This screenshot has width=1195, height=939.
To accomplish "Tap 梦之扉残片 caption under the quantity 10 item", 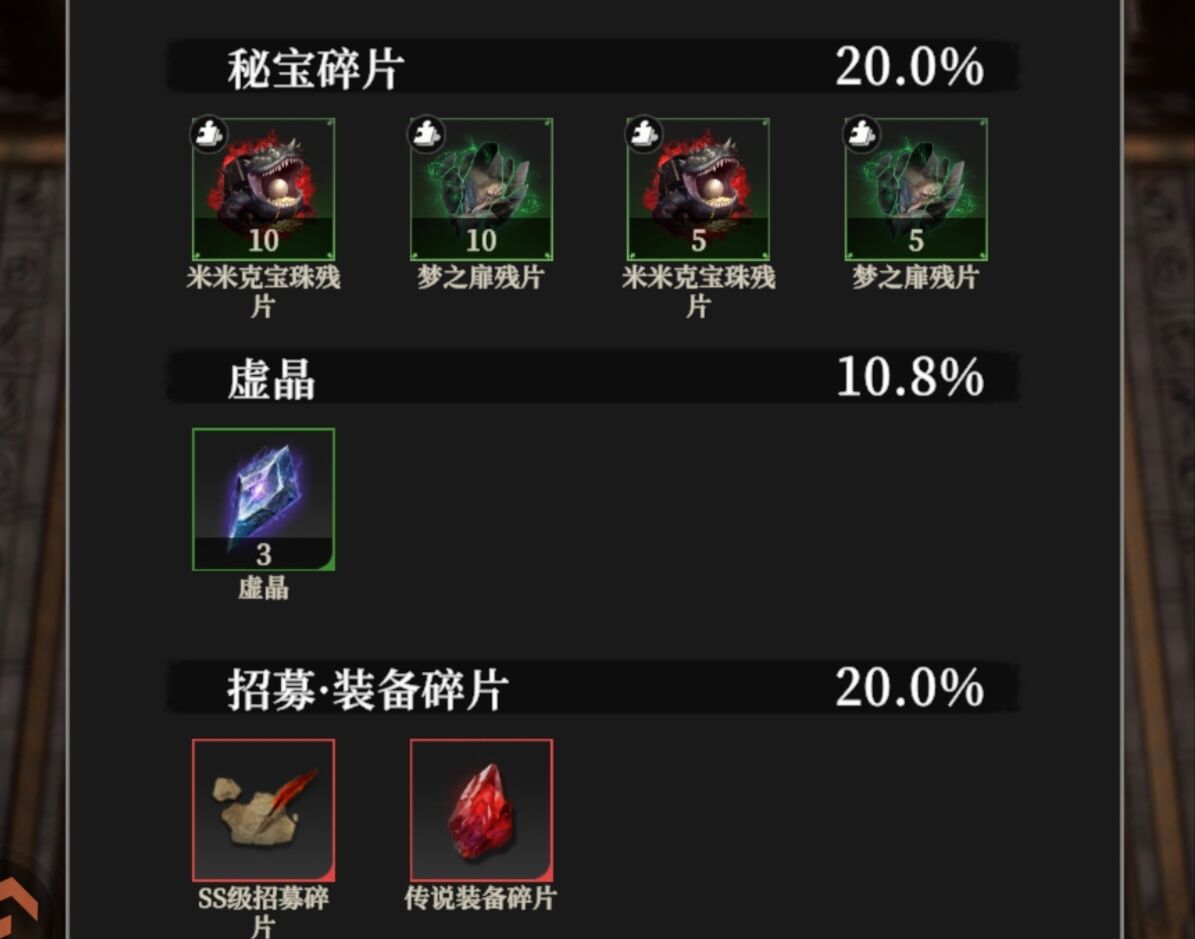I will click(x=481, y=277).
